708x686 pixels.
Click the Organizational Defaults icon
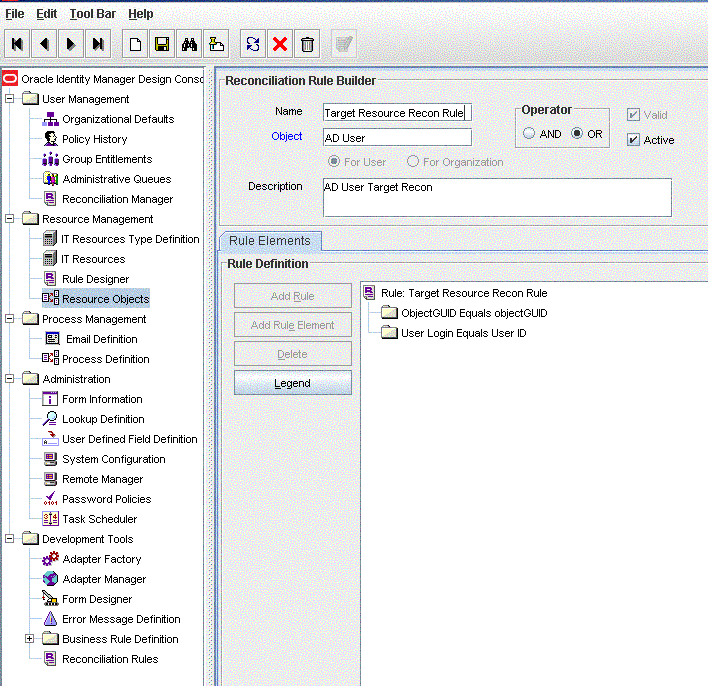tap(51, 119)
